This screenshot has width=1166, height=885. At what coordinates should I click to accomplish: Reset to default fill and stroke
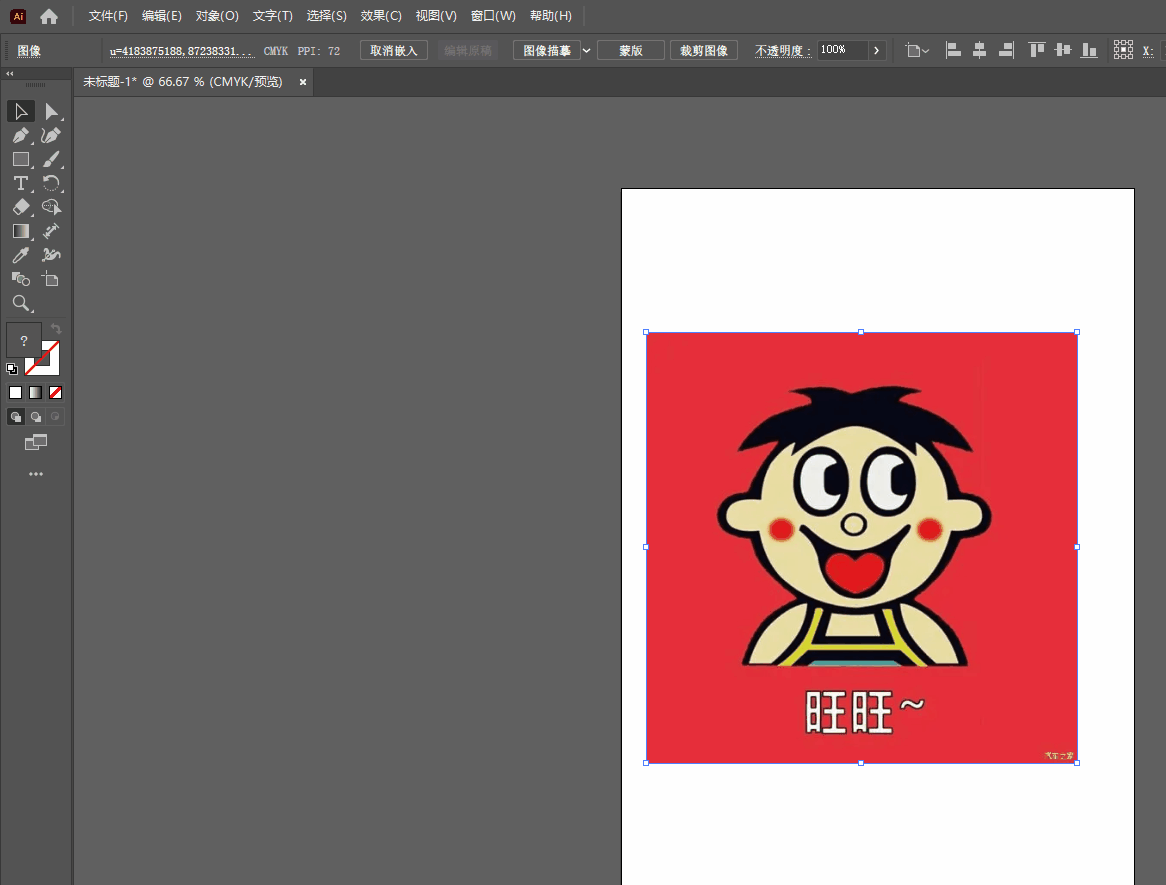click(x=12, y=368)
